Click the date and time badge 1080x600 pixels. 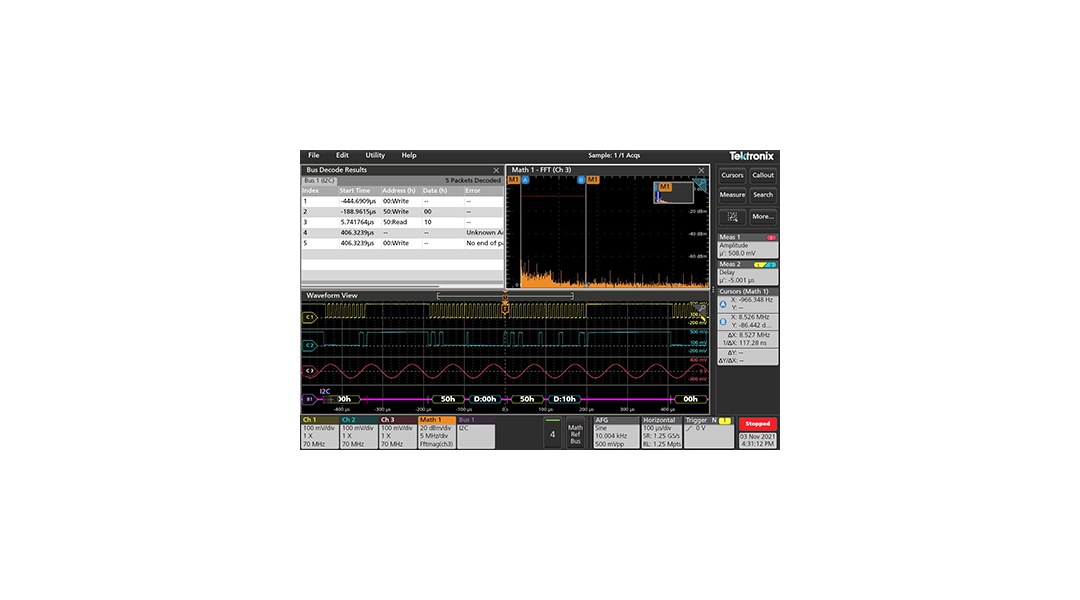[x=757, y=440]
